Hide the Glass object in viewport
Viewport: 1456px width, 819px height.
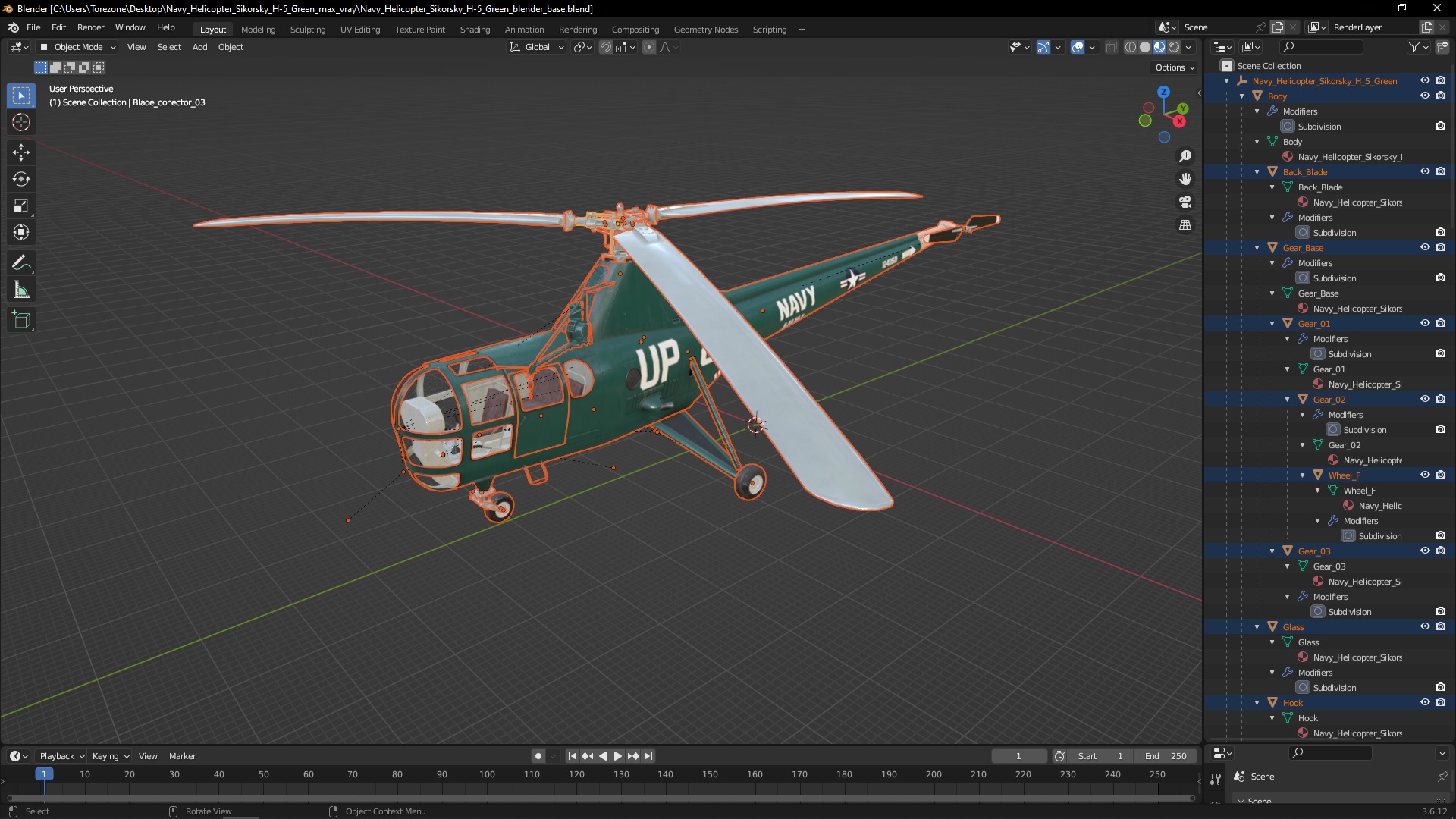[x=1425, y=627]
